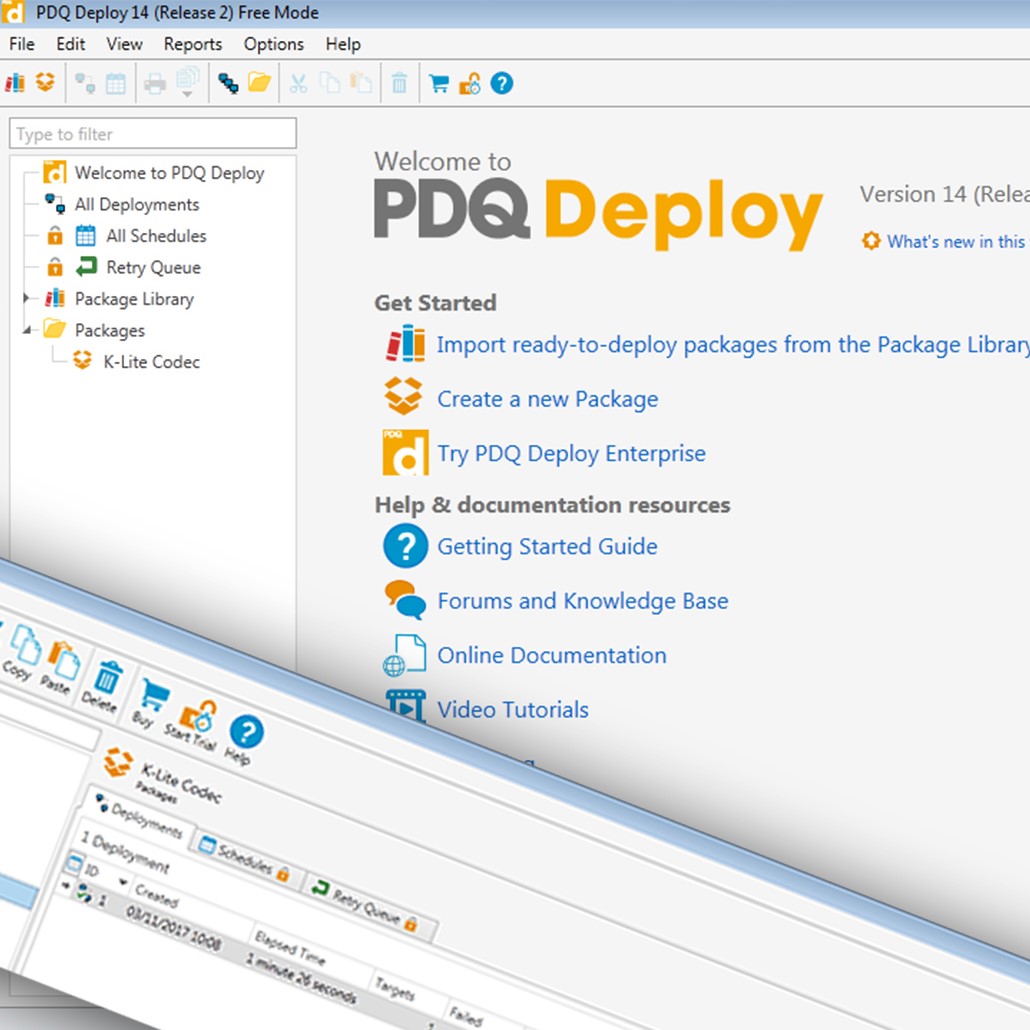
Task: Click the PDQ 'd' icon beside Try Enterprise
Action: 405,452
